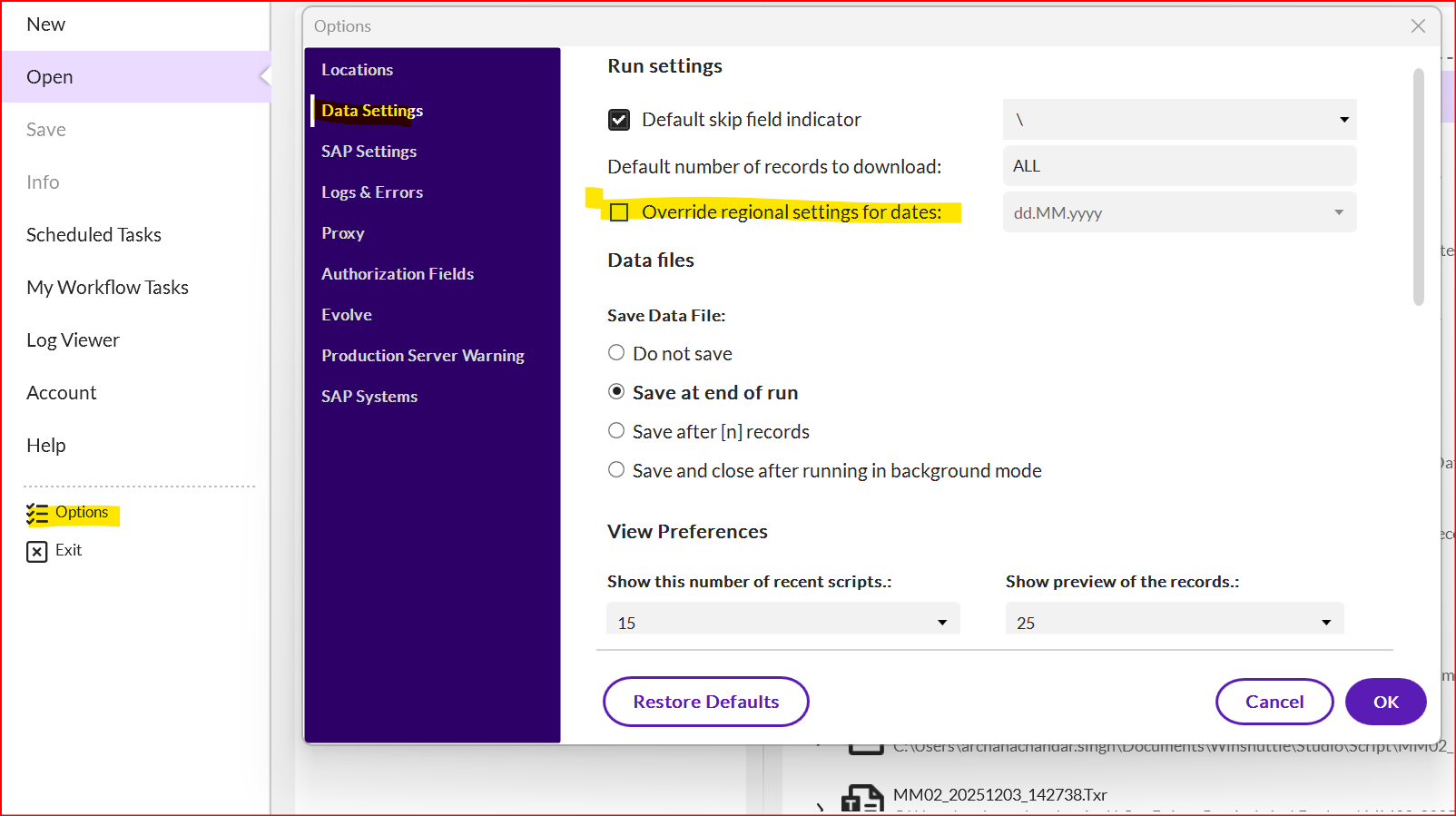1456x816 pixels.
Task: Switch to SAP Settings tab
Action: (x=369, y=152)
